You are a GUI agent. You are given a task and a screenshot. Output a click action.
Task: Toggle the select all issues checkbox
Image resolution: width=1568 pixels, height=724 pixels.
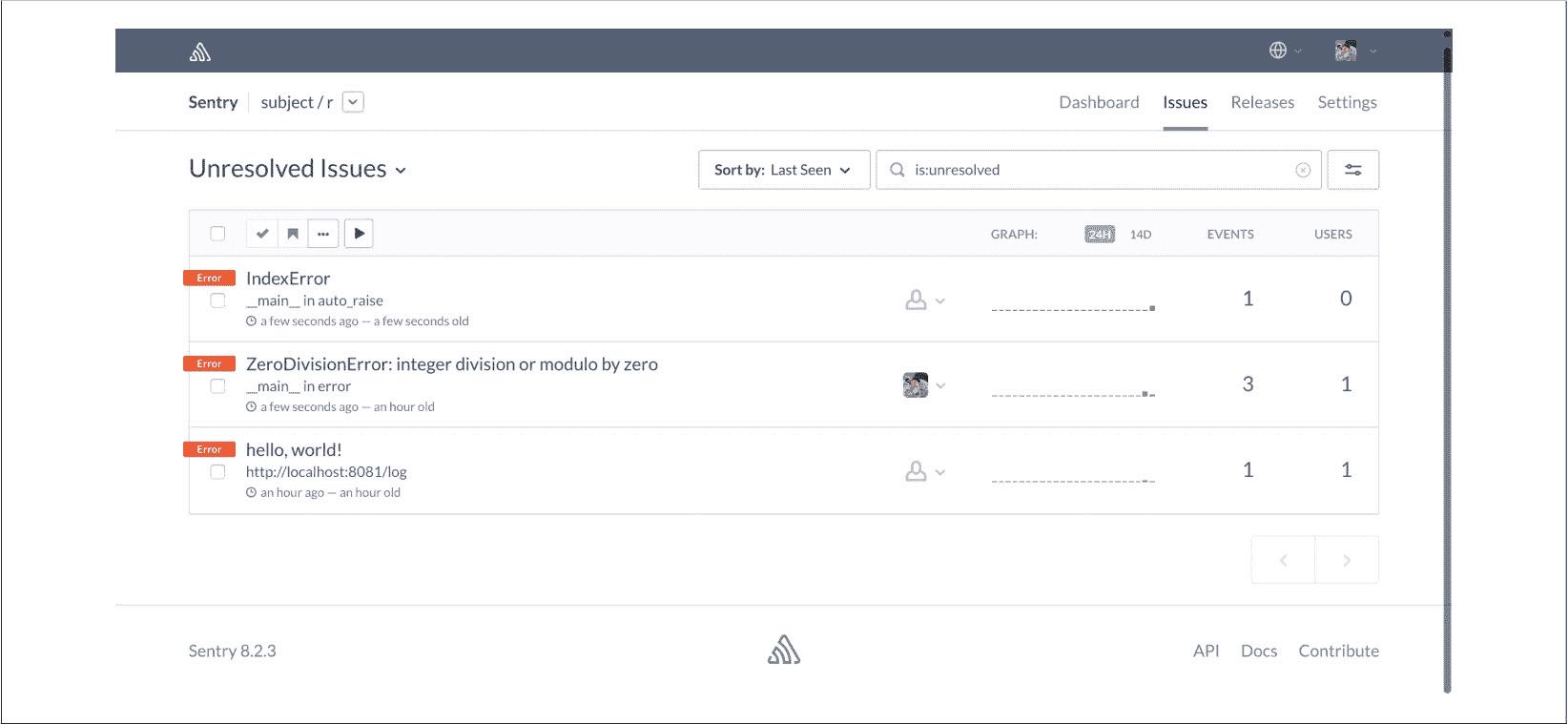point(217,234)
